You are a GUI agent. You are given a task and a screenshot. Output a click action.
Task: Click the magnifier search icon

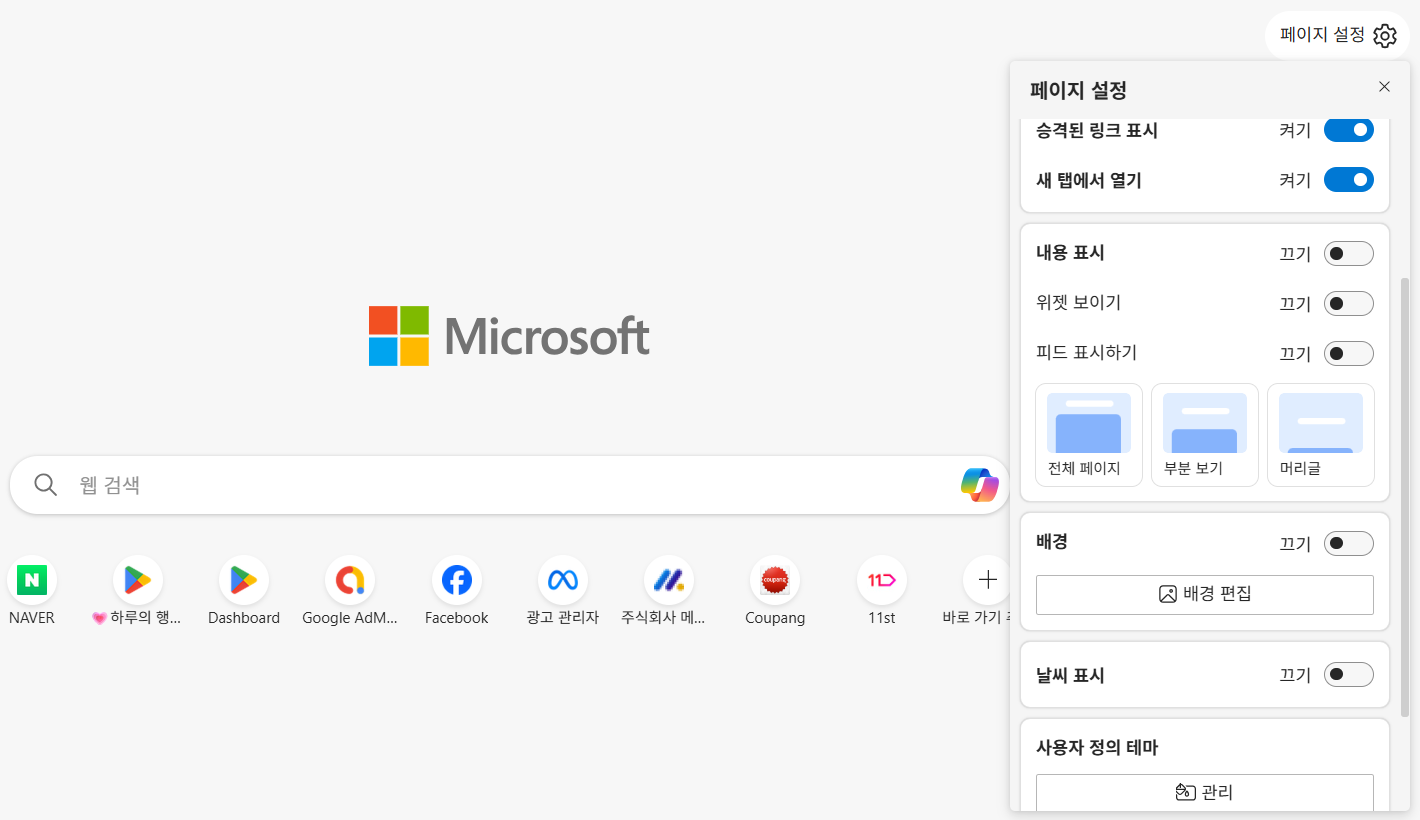coord(46,485)
